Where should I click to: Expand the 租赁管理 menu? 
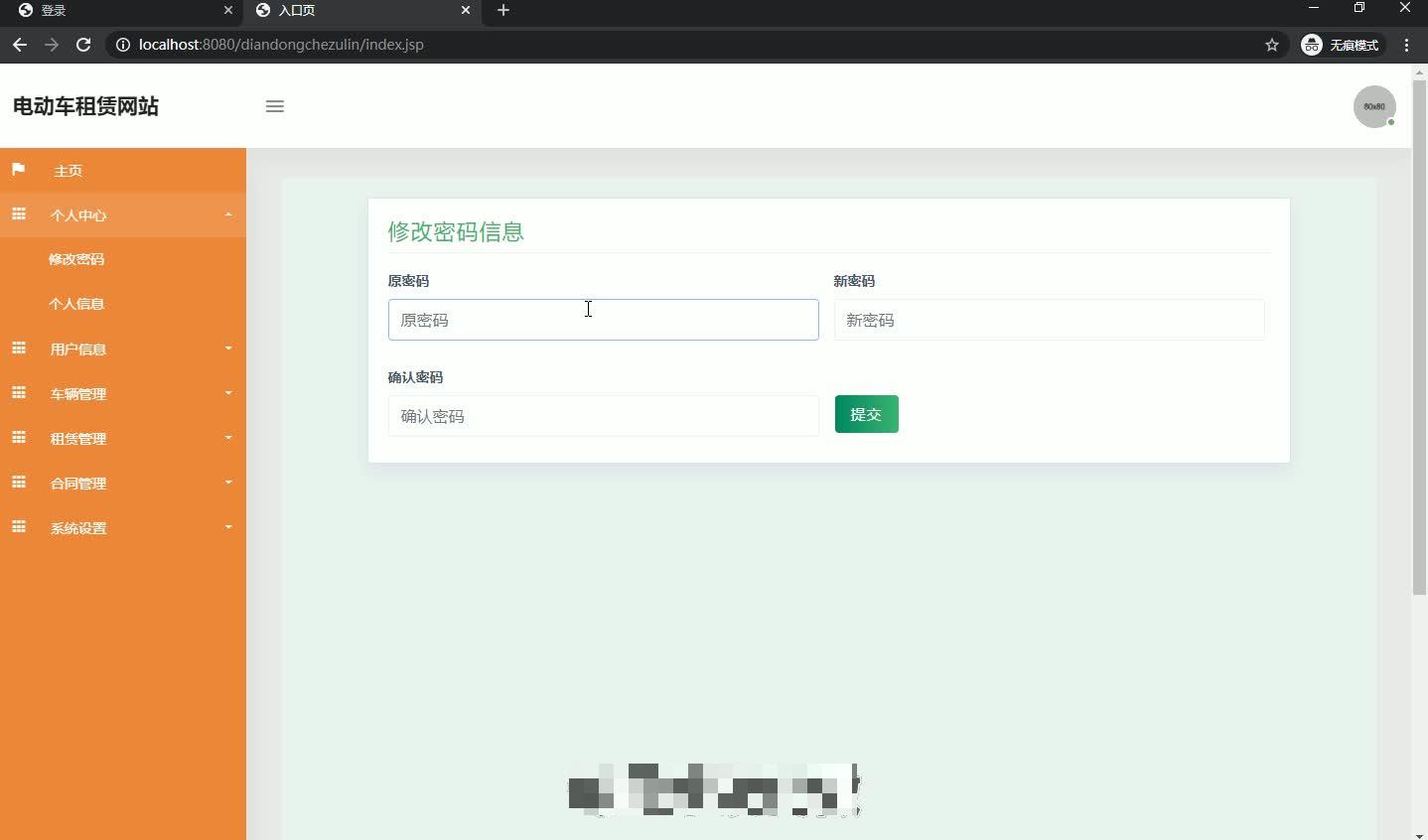pos(79,438)
